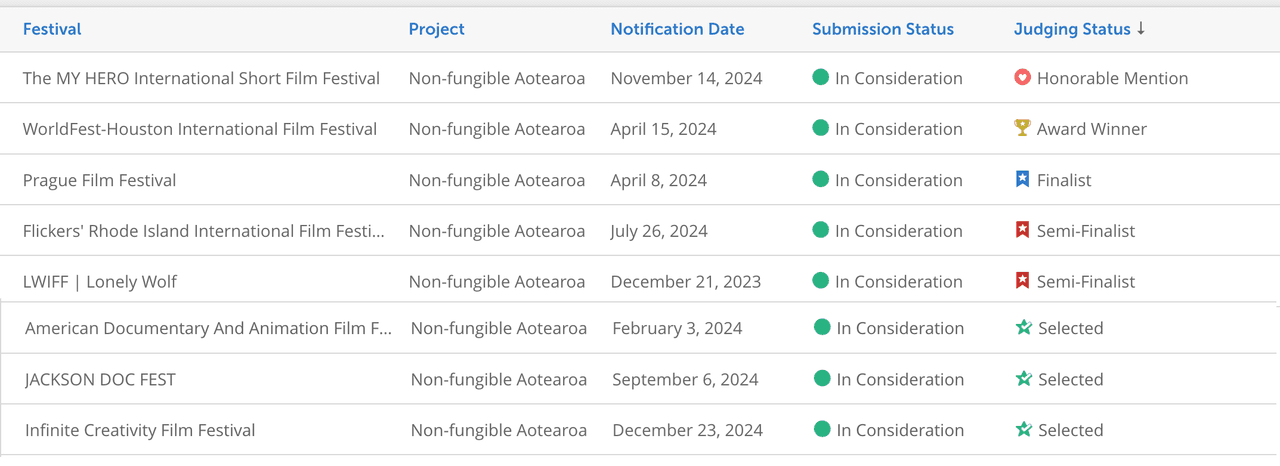The width and height of the screenshot is (1280, 466).
Task: Open The MY HERO International Short Film Festival
Action: (201, 78)
